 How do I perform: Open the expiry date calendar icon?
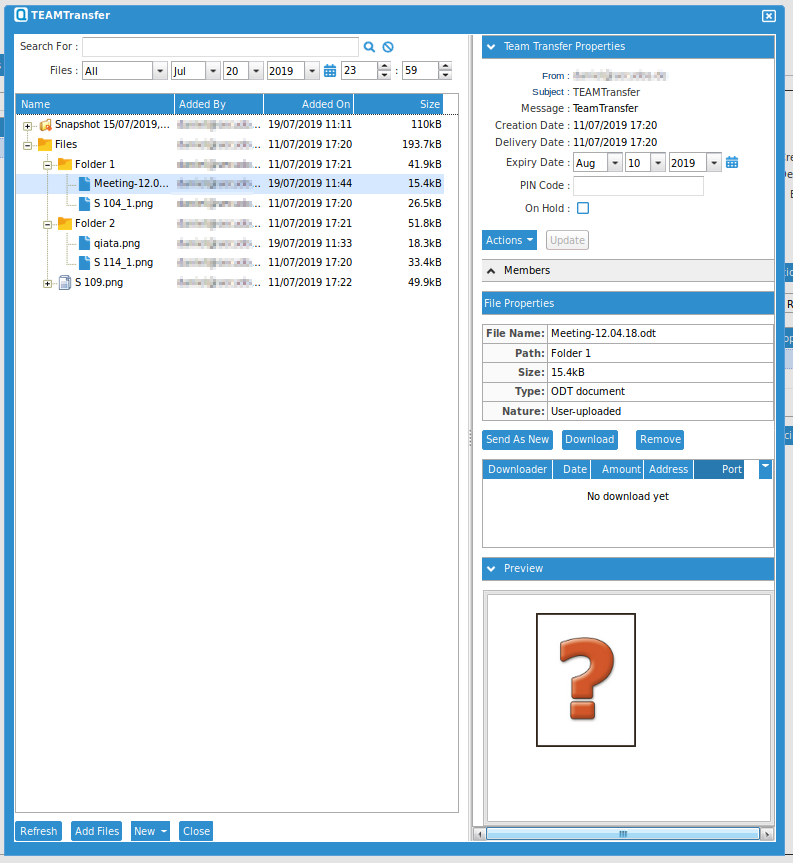point(732,162)
